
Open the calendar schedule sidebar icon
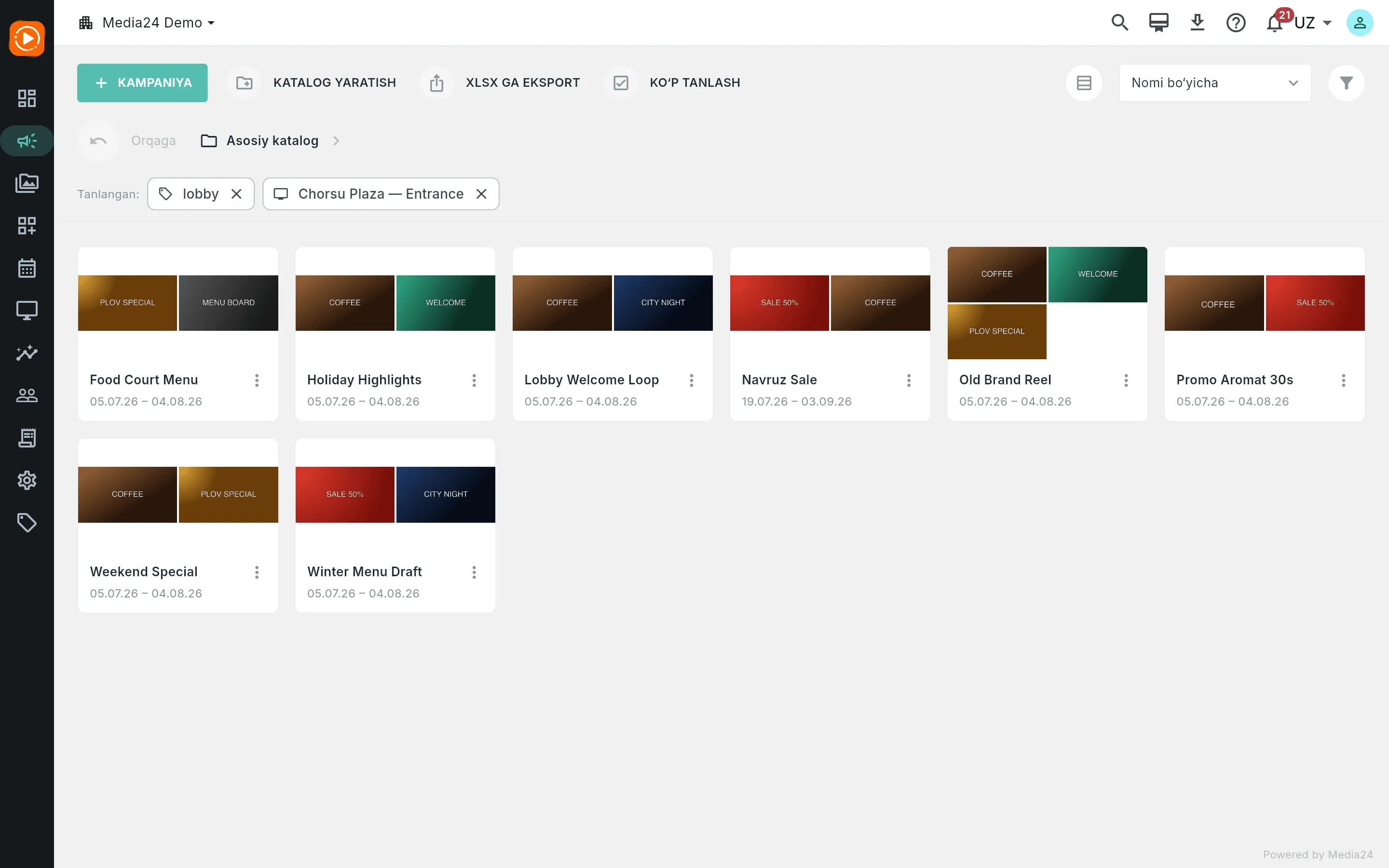pyautogui.click(x=27, y=268)
